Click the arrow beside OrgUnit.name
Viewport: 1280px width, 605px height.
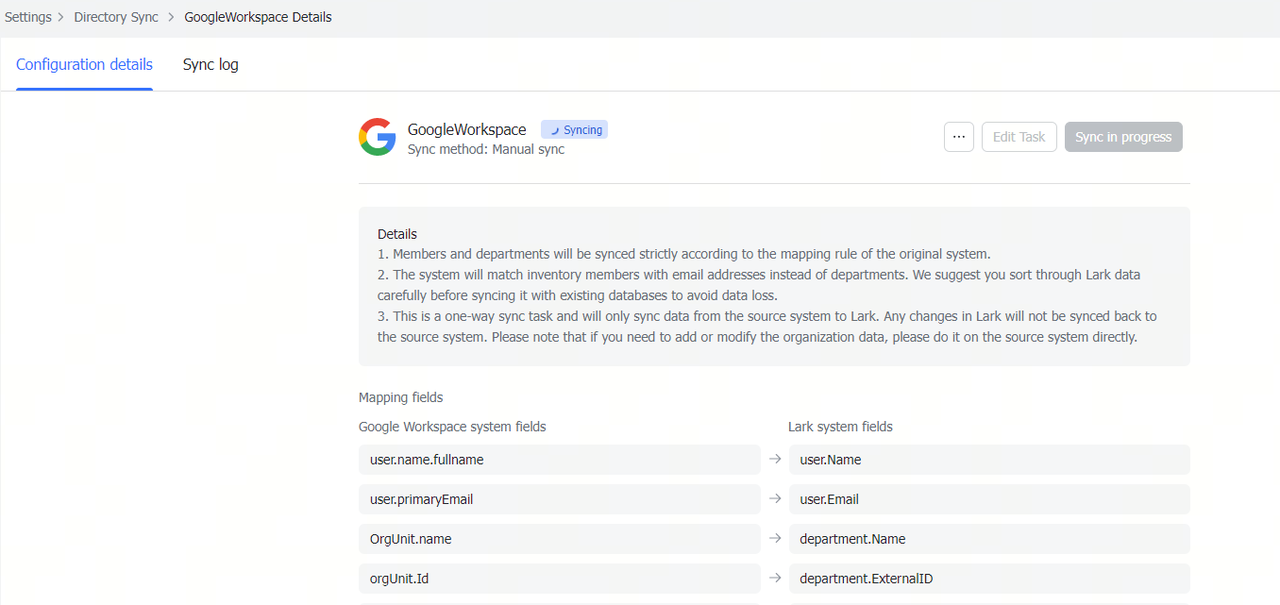pyautogui.click(x=774, y=539)
